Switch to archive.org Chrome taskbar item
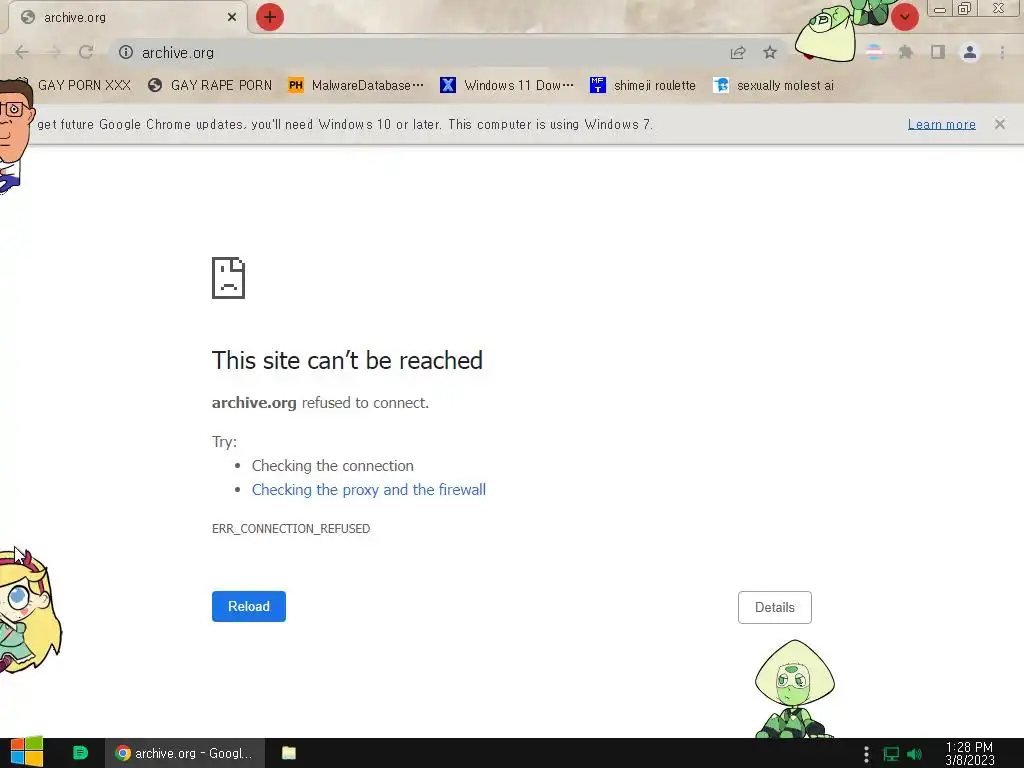The width and height of the screenshot is (1024, 768). pyautogui.click(x=185, y=753)
